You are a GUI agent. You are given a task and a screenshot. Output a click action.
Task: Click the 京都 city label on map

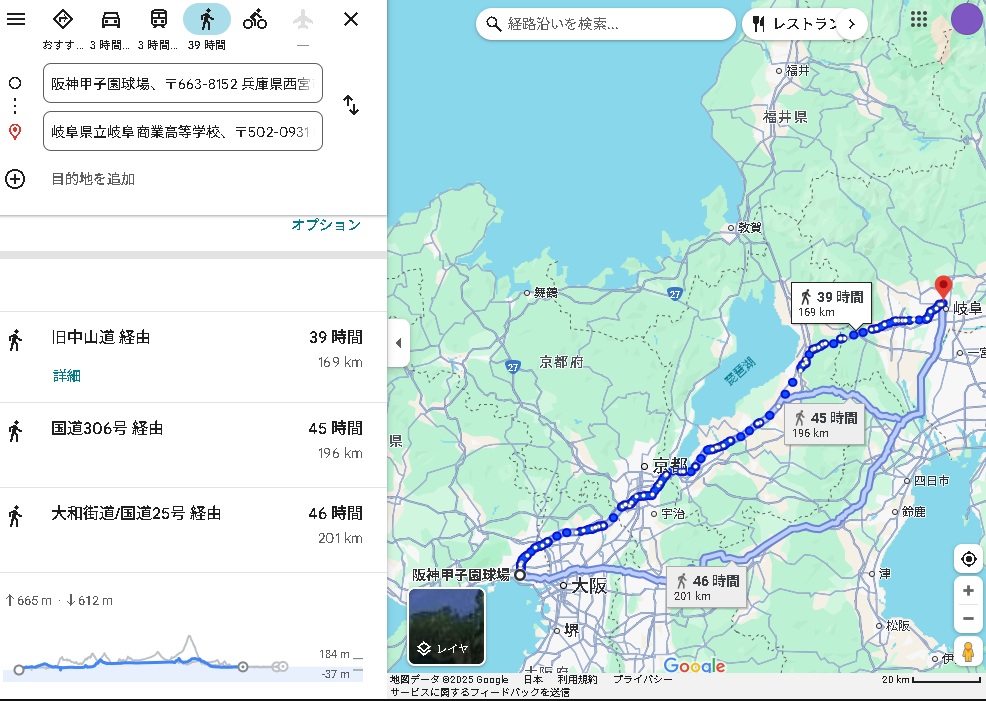click(x=670, y=465)
